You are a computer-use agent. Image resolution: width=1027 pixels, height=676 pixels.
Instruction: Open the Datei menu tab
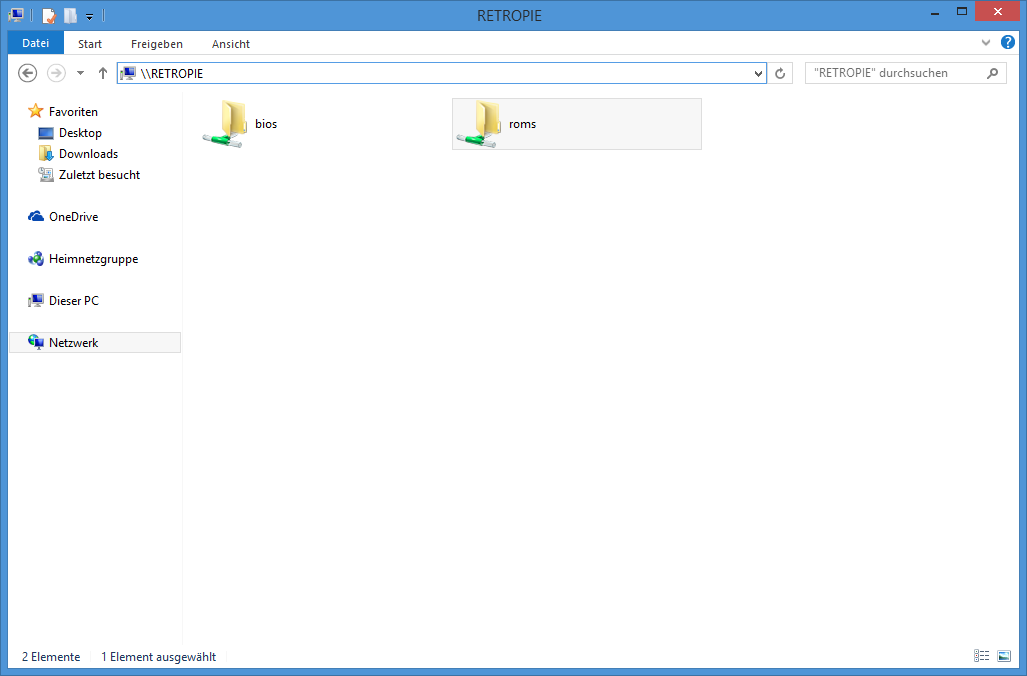[36, 44]
